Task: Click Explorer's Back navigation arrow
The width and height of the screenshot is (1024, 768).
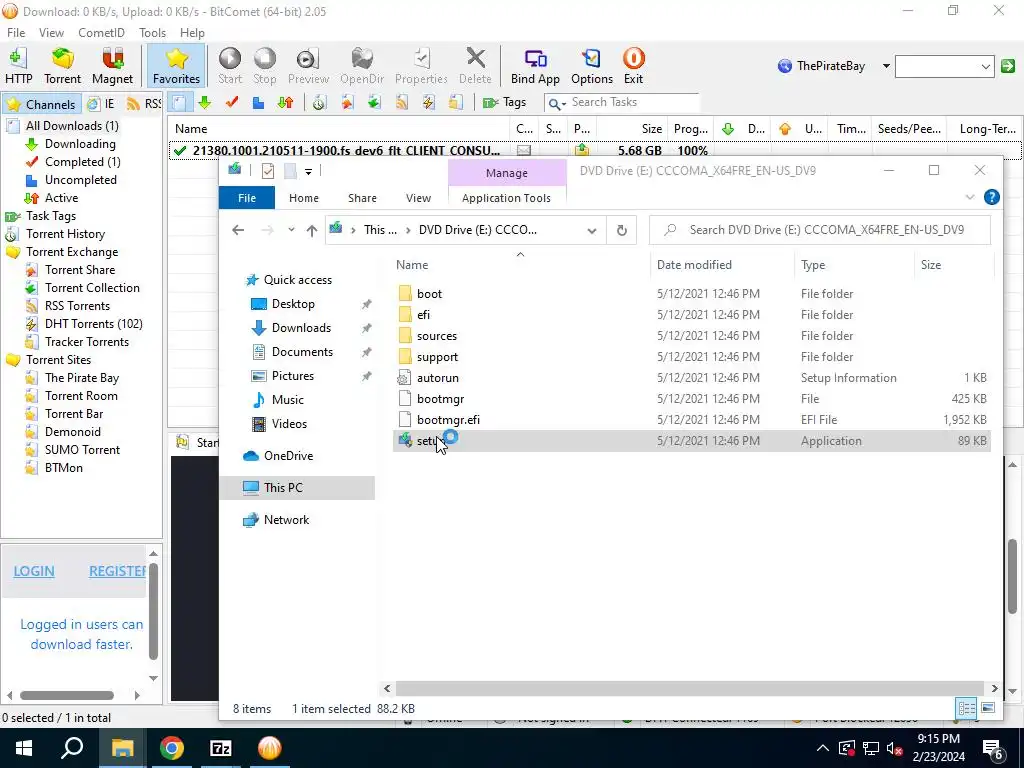Action: click(x=238, y=230)
